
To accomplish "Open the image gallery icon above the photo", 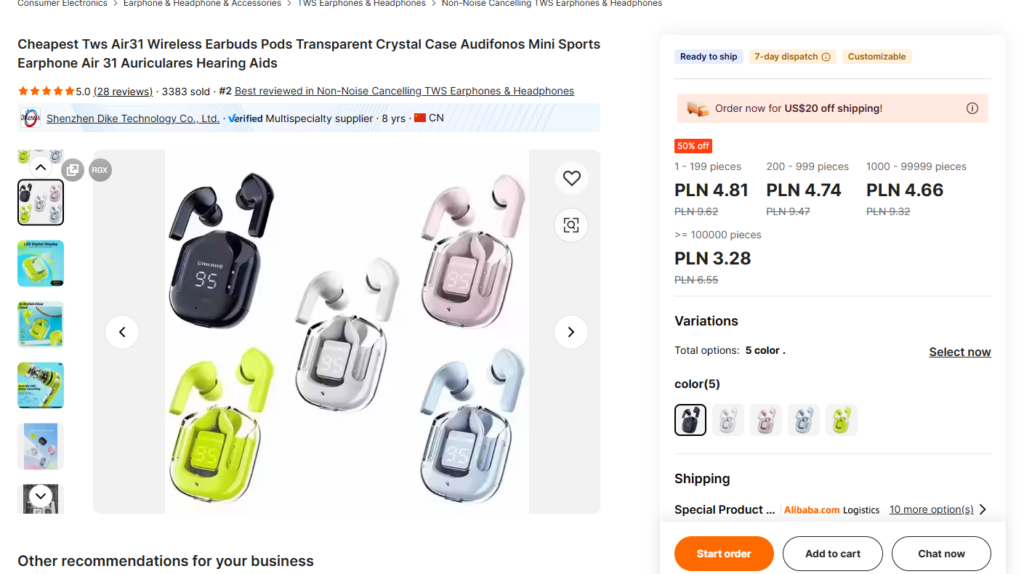I will [72, 170].
